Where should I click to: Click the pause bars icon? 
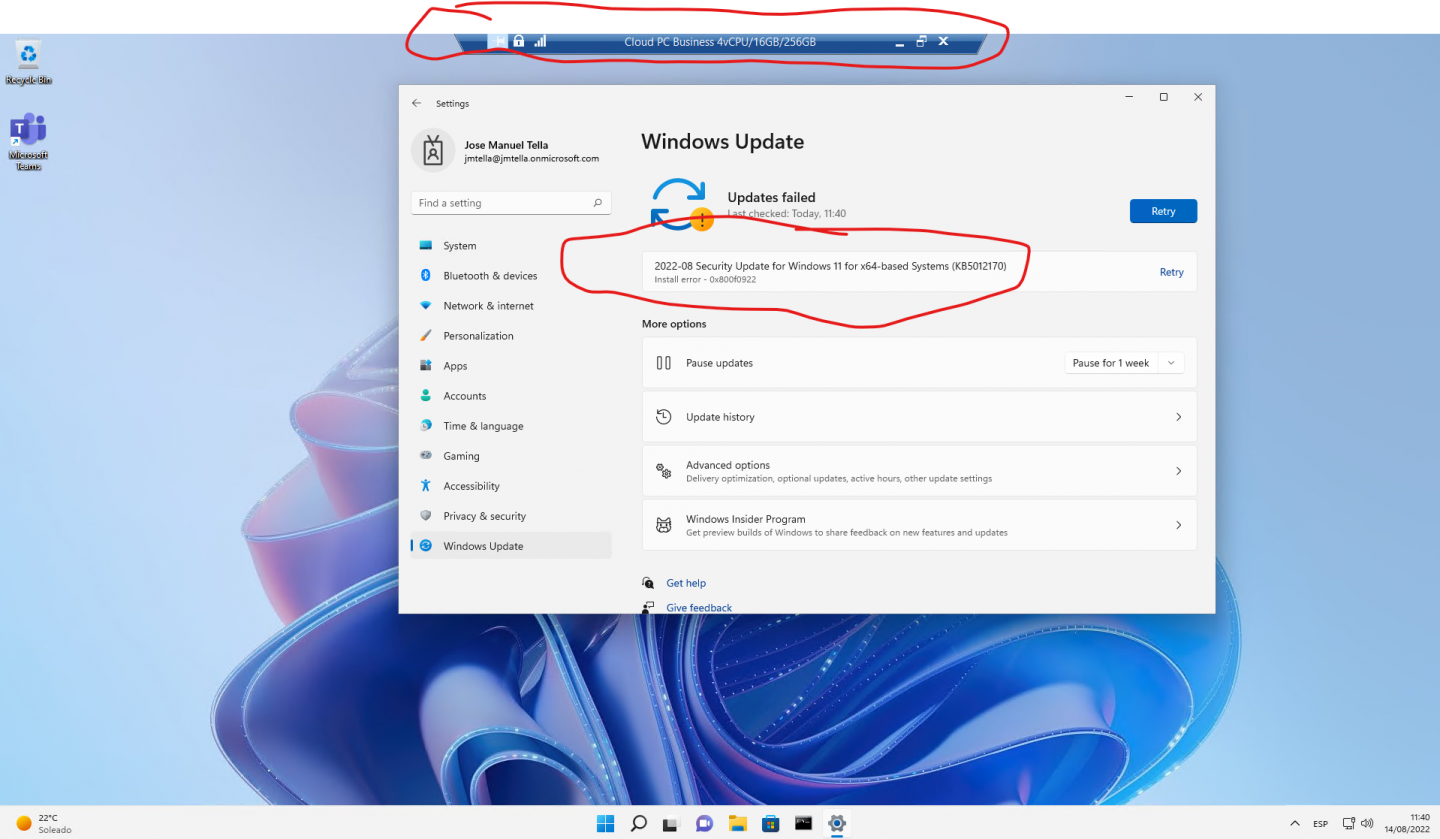pos(663,363)
